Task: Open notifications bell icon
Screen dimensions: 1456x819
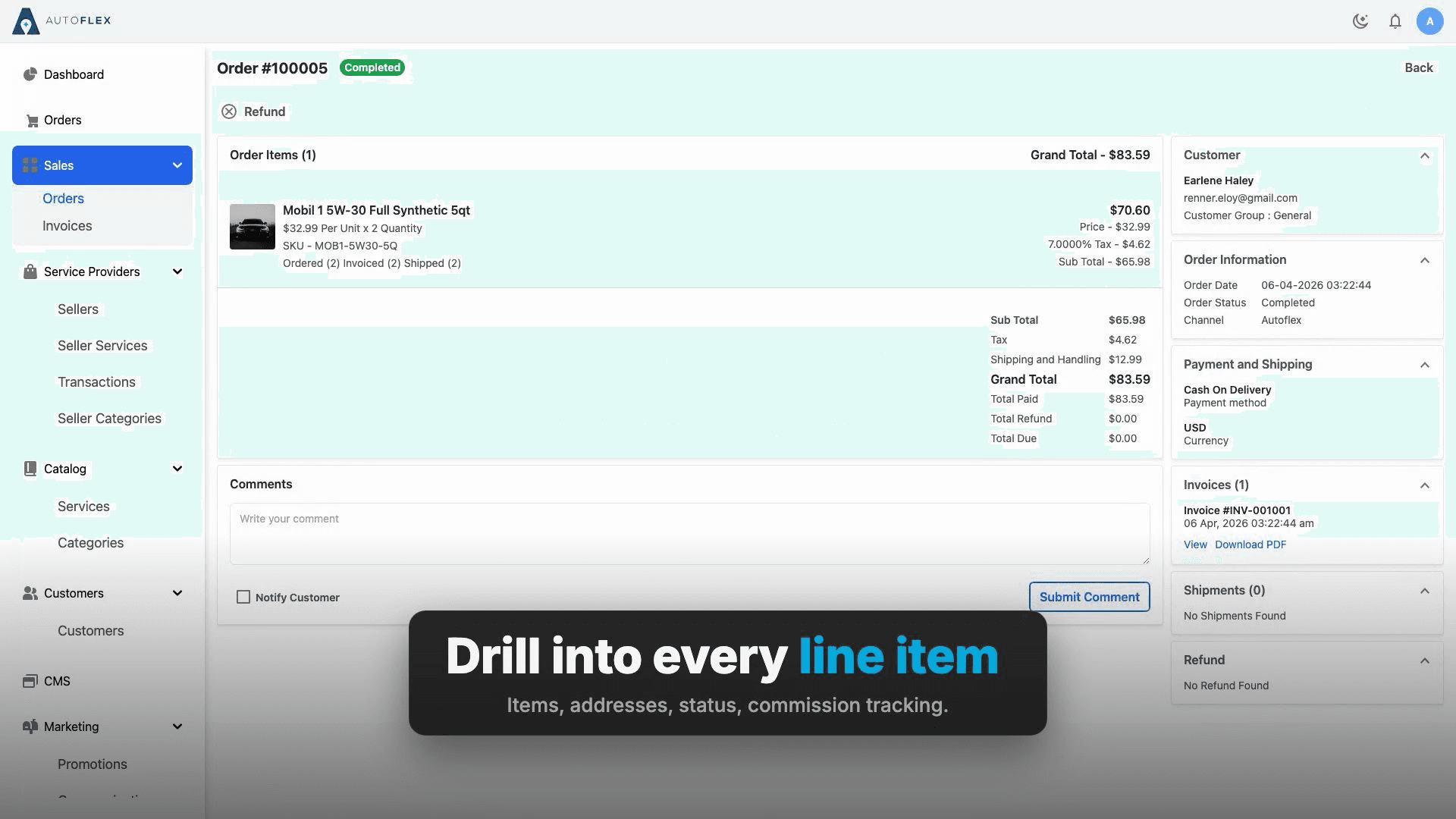Action: (x=1395, y=21)
